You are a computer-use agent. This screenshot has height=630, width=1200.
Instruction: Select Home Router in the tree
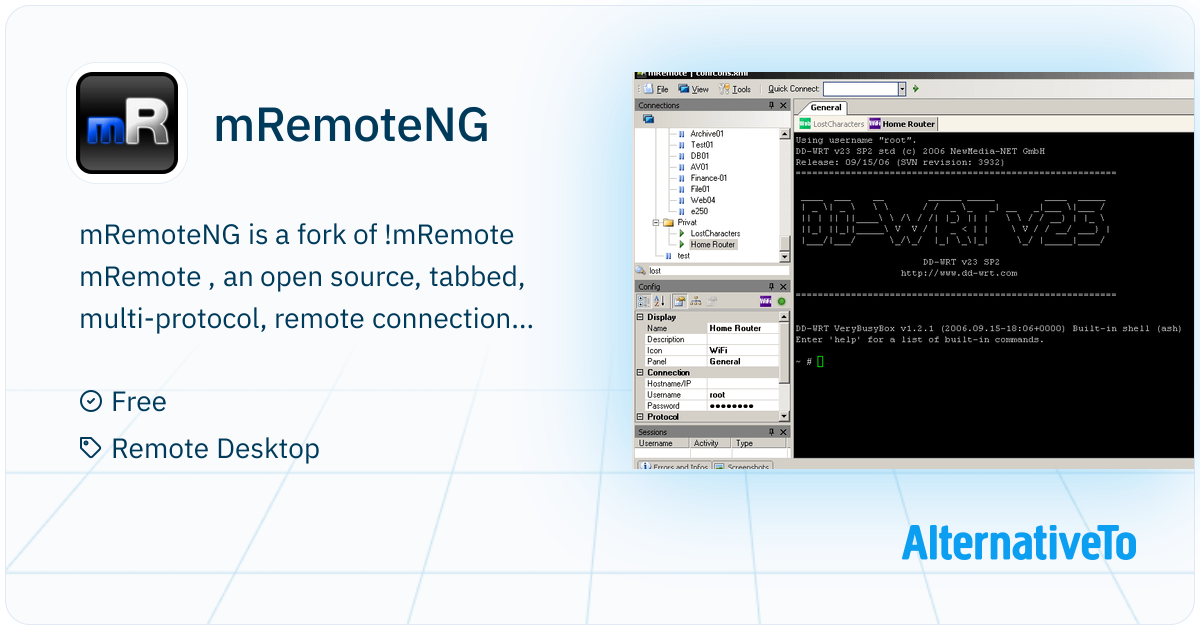(x=713, y=245)
